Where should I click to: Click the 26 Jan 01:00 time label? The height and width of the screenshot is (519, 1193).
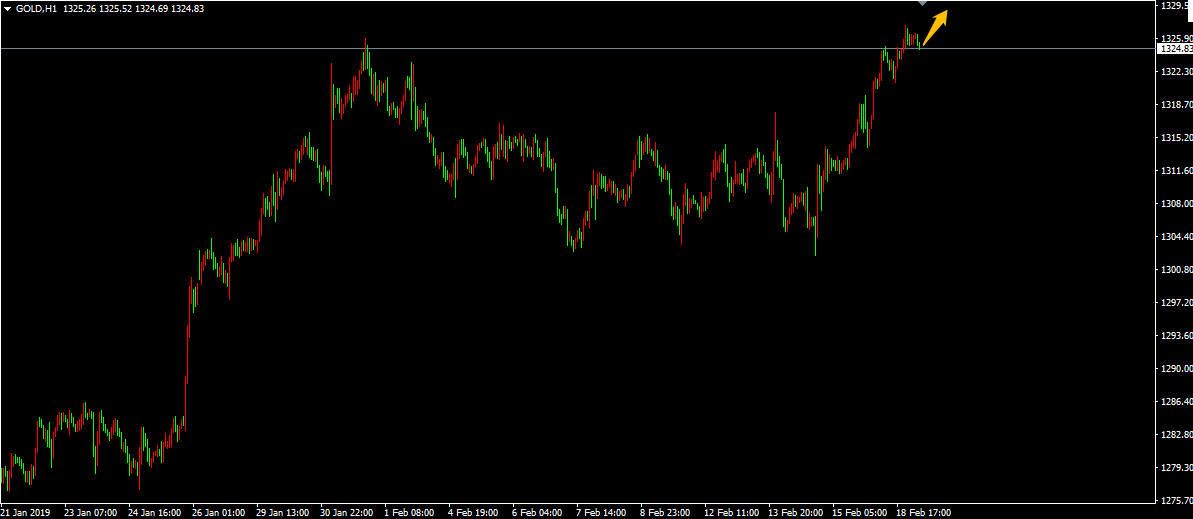pyautogui.click(x=218, y=513)
